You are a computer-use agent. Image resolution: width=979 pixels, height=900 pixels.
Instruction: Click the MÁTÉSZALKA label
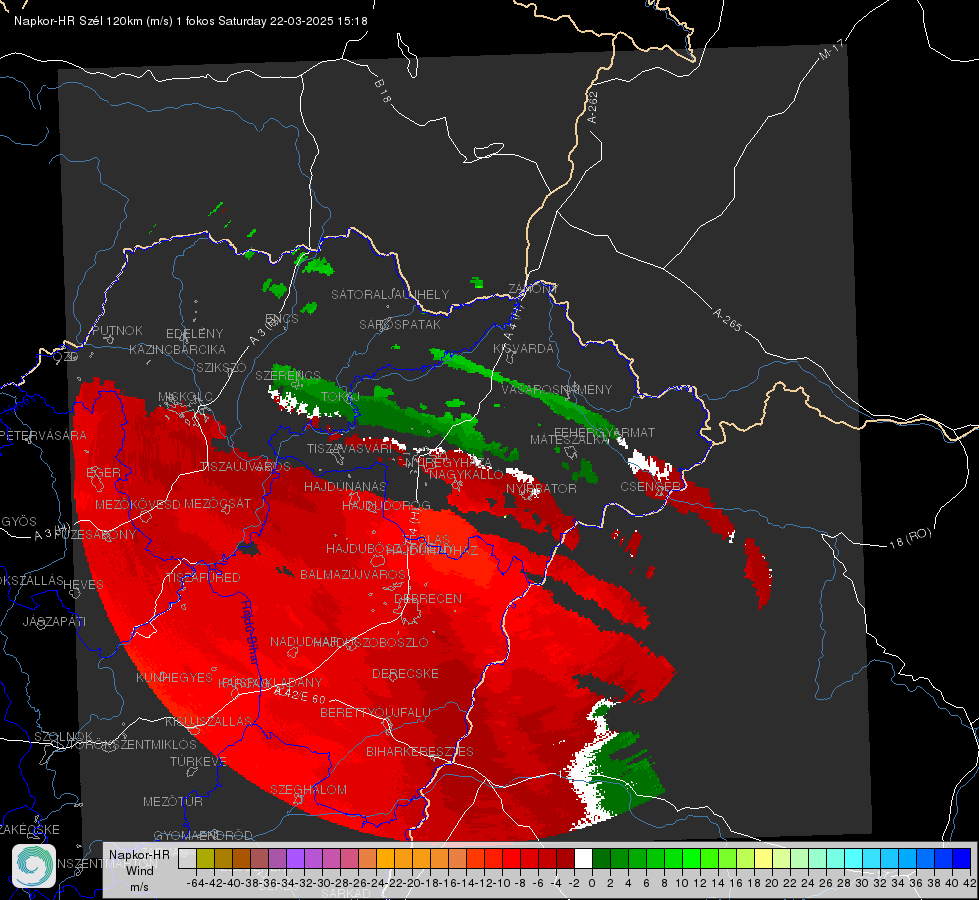[569, 440]
